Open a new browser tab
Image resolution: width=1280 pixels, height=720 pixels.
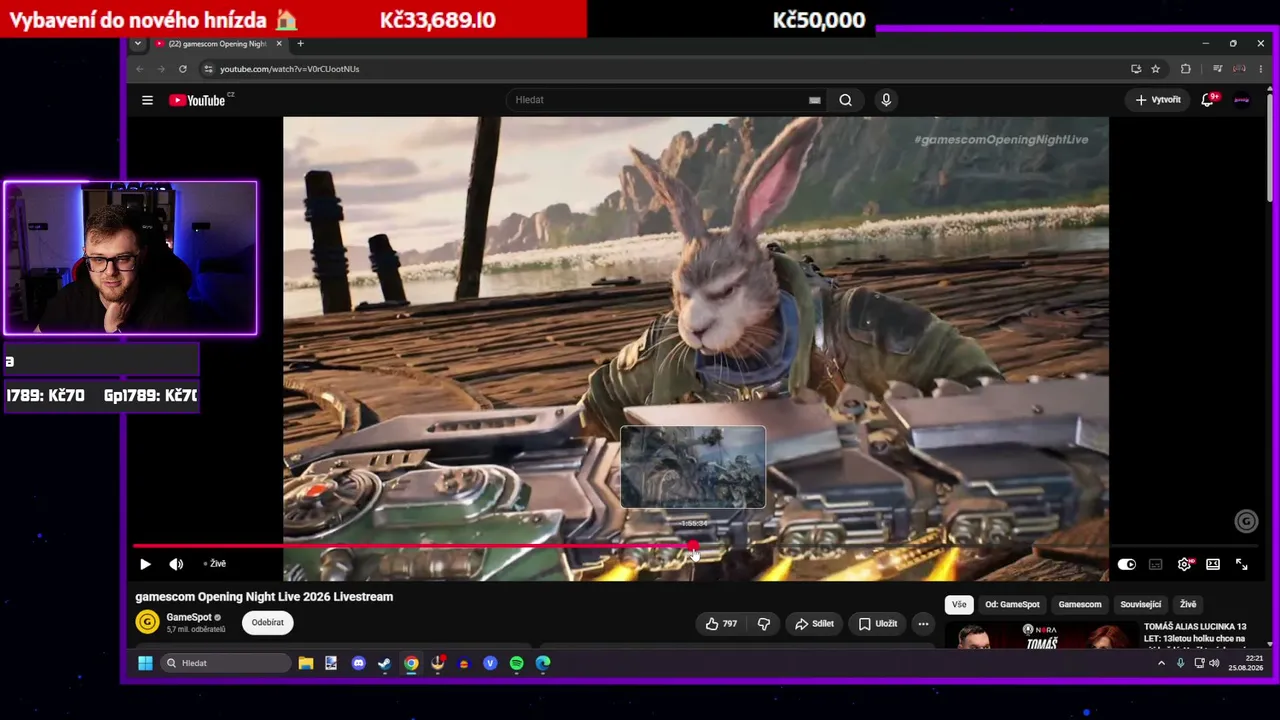pyautogui.click(x=300, y=43)
